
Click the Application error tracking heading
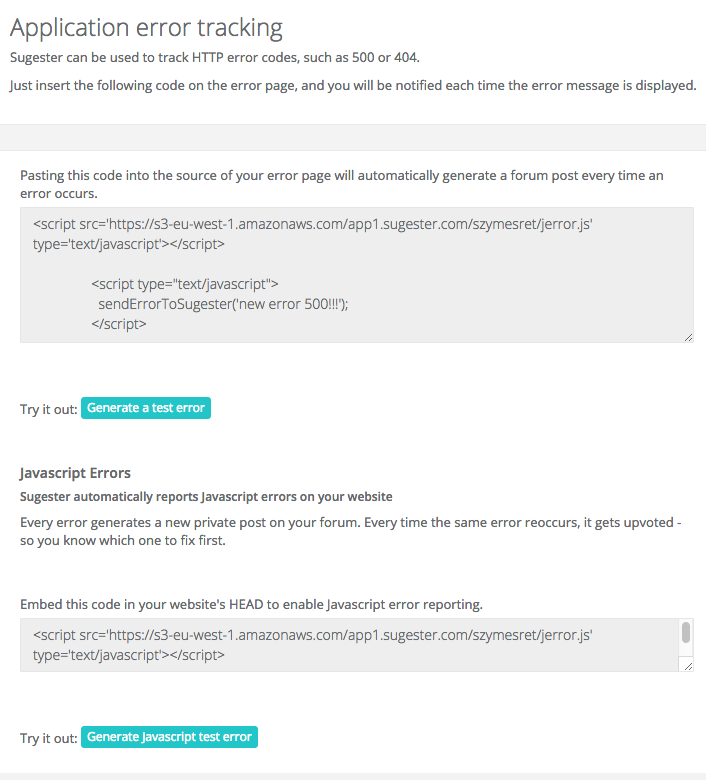(x=146, y=27)
